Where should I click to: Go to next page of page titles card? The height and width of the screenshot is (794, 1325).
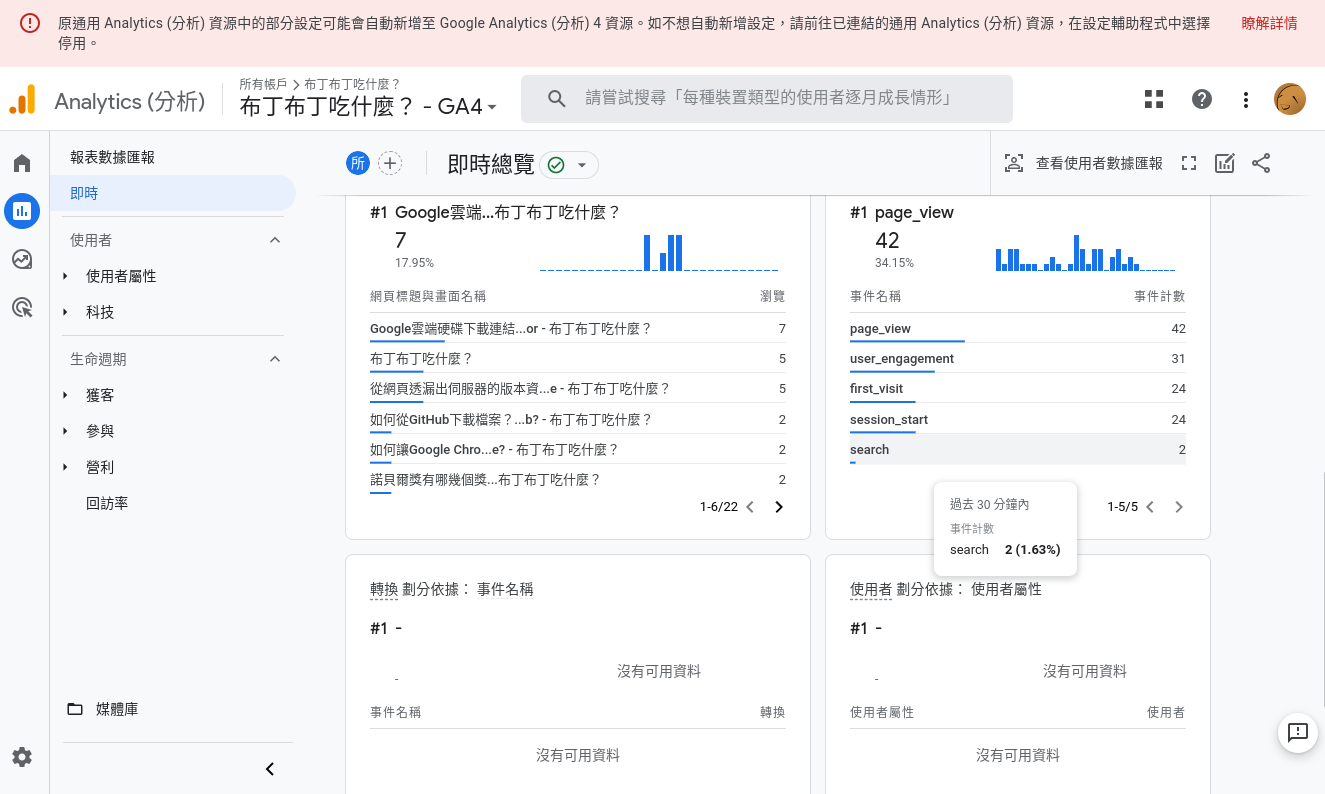coord(779,507)
